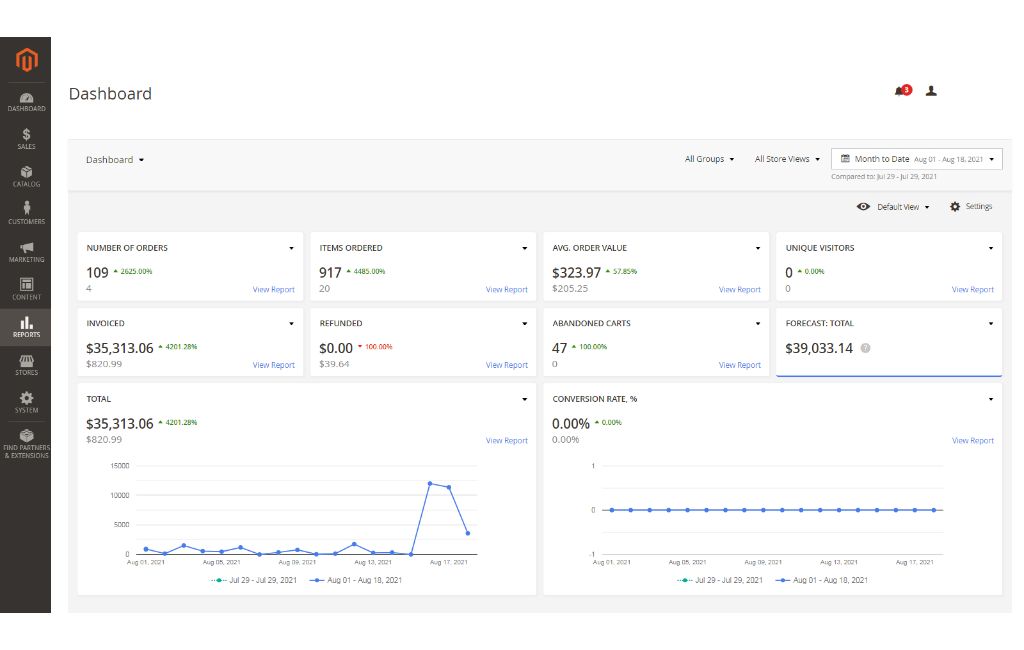1024x650 pixels.
Task: View Report for Abandoned Carts
Action: pyautogui.click(x=740, y=365)
